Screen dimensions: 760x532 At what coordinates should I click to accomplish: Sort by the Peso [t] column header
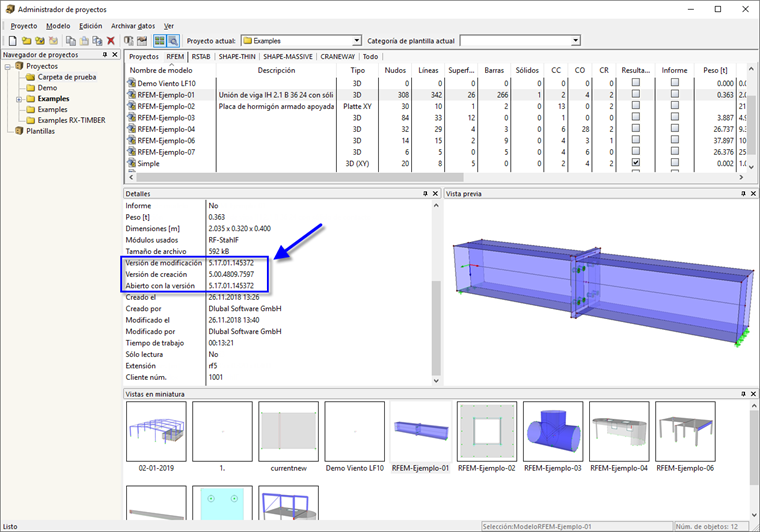(x=715, y=70)
